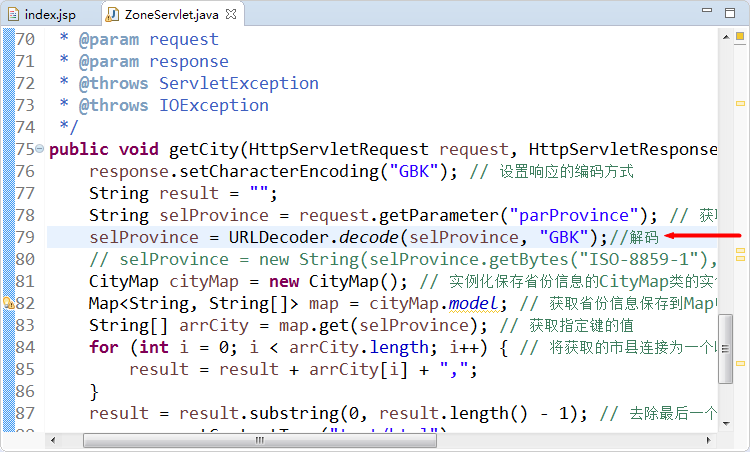Click the horizontal scrollbar right arrow

(709, 440)
